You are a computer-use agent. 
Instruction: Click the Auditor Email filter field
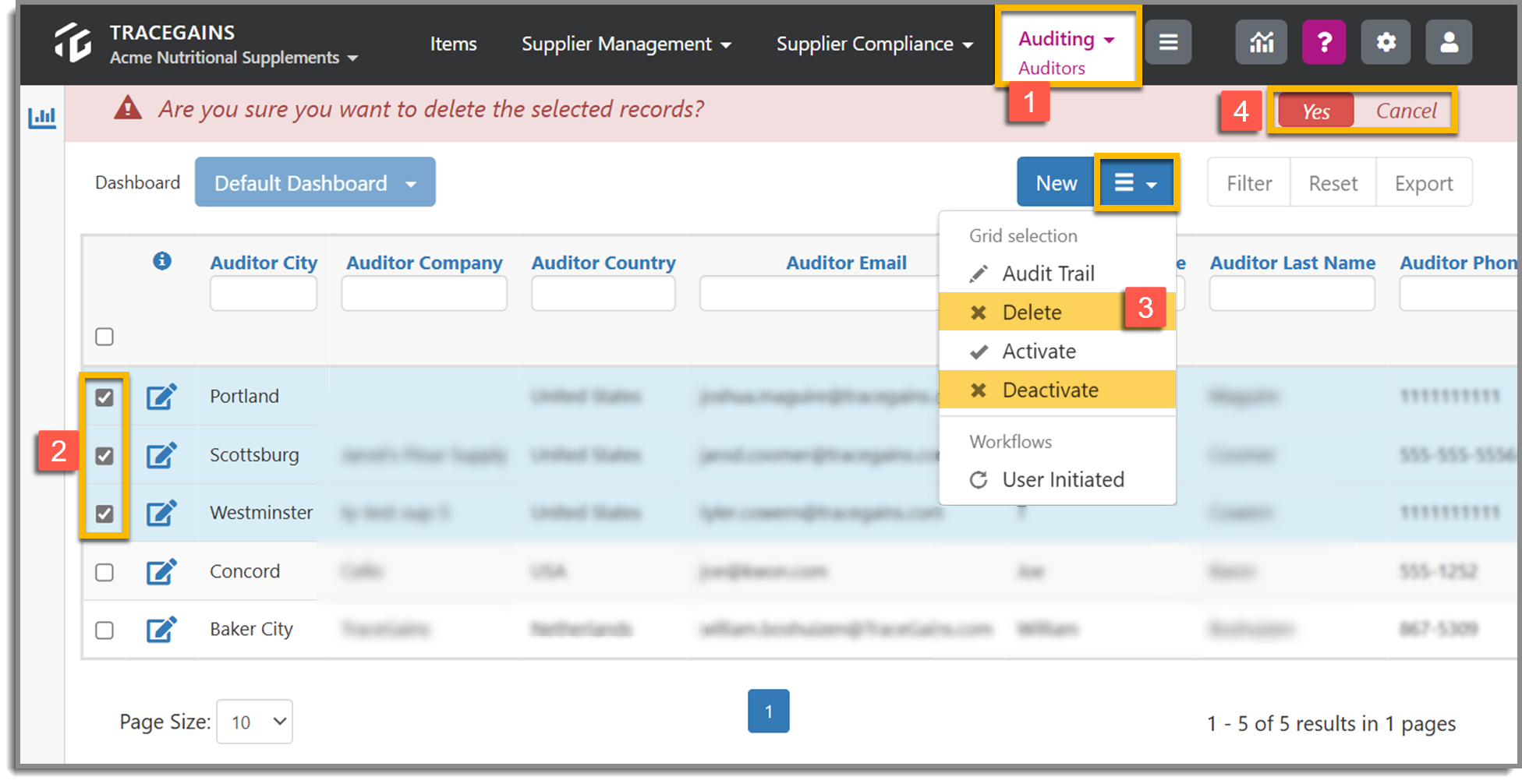click(819, 294)
